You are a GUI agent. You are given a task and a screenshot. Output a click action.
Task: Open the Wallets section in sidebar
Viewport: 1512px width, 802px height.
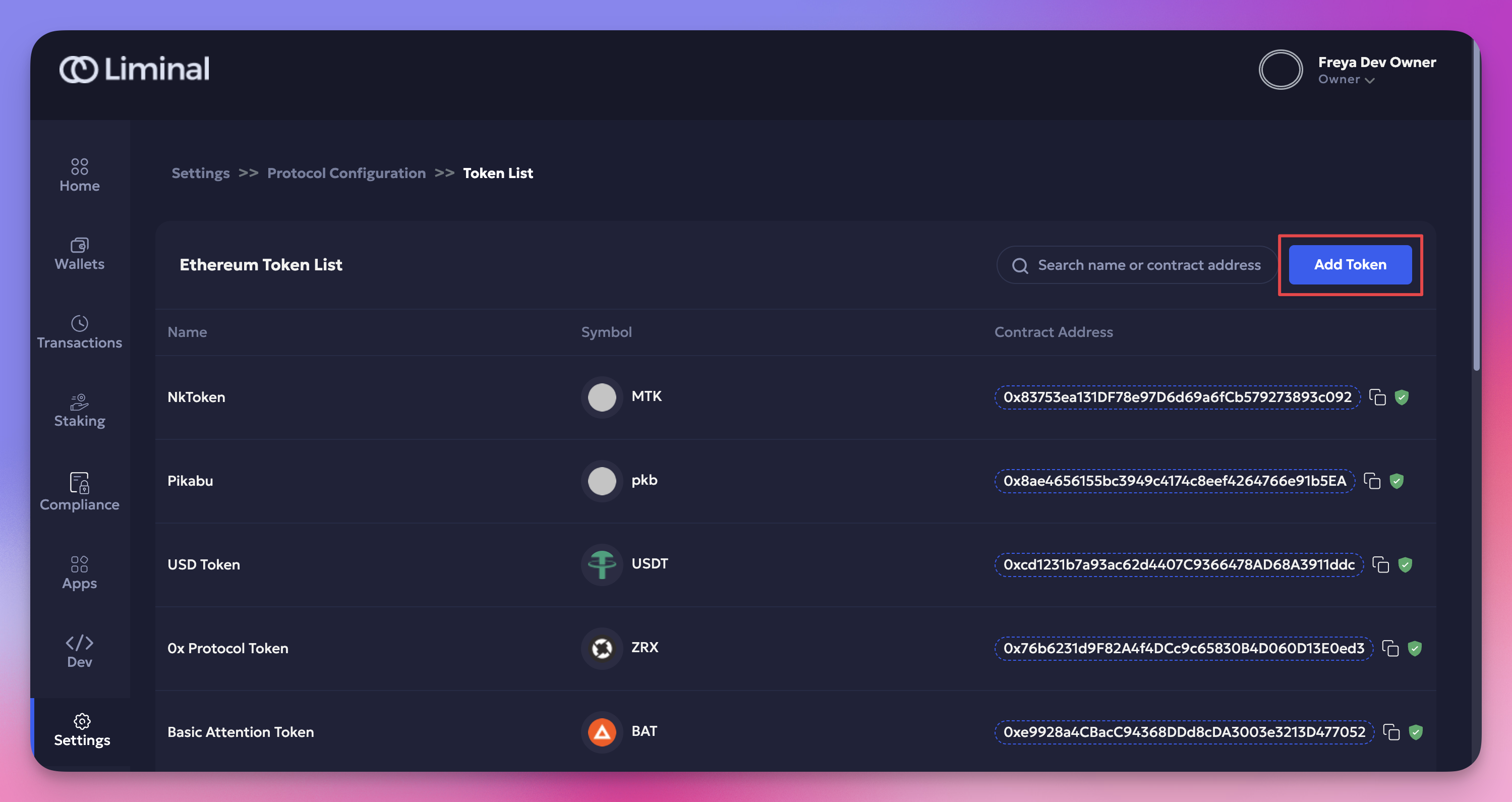79,254
